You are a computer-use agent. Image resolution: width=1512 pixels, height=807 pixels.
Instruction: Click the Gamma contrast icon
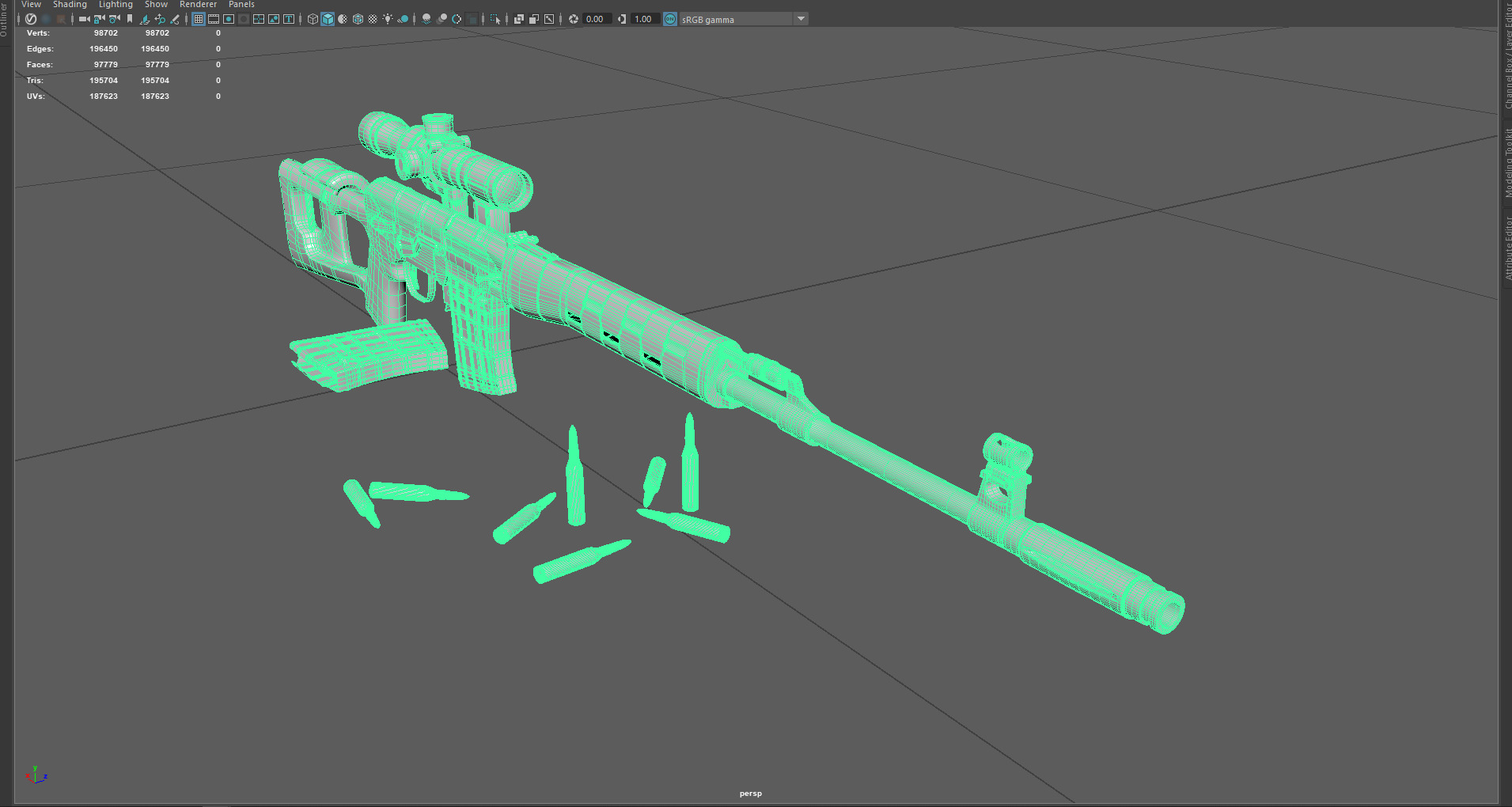pos(622,19)
